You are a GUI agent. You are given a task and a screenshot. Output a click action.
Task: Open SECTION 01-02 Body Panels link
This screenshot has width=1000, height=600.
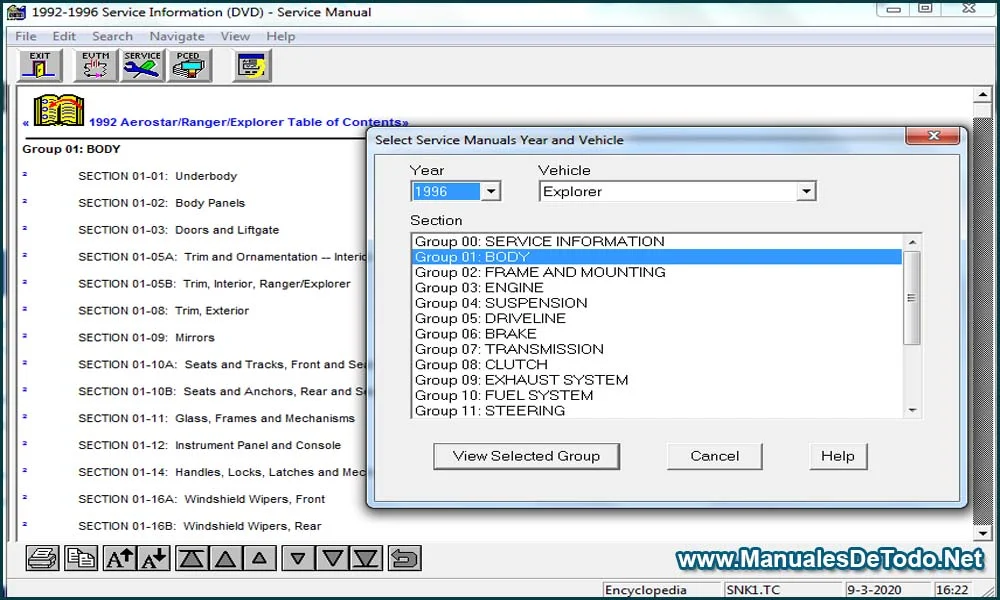(161, 203)
